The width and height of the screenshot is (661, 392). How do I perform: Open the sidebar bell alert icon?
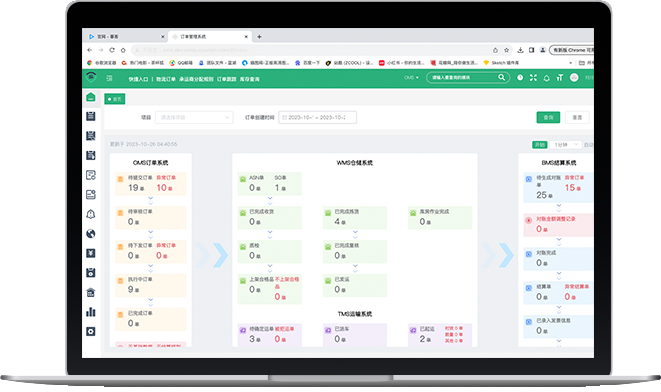pyautogui.click(x=91, y=214)
